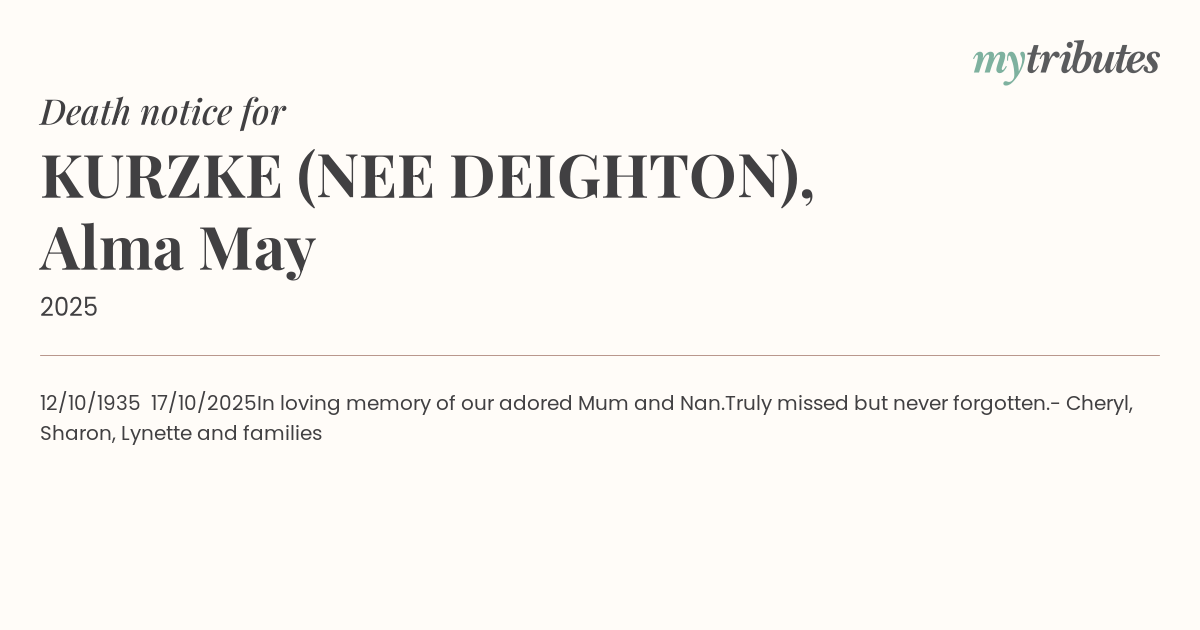Select the birth date 12/10/1935
Image resolution: width=1200 pixels, height=630 pixels.
[x=90, y=404]
